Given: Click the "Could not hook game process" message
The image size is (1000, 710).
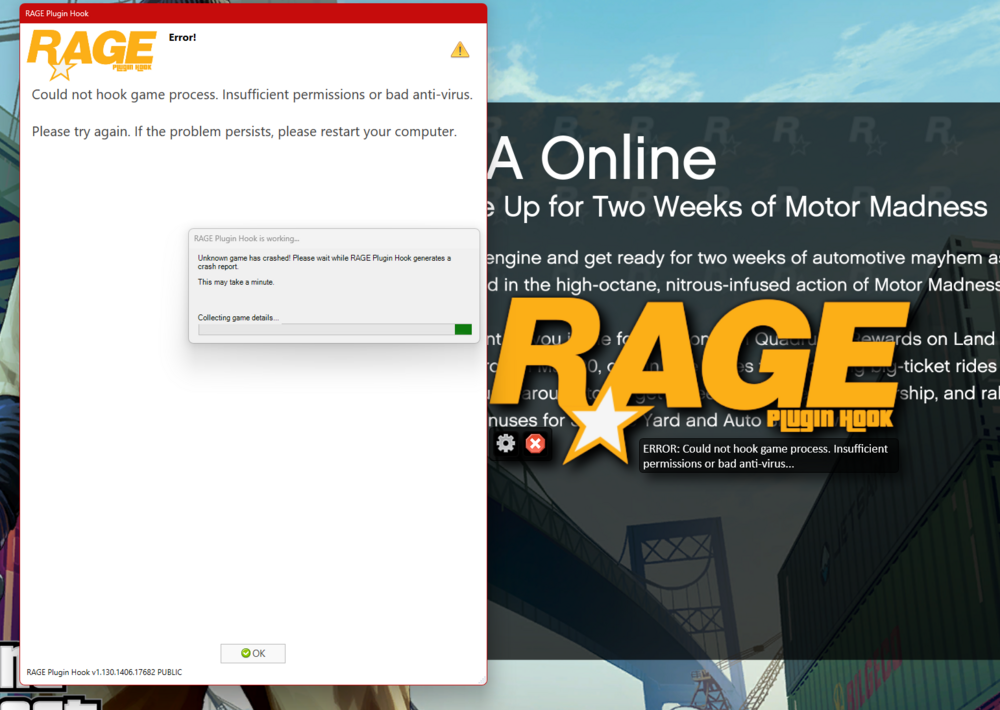Looking at the screenshot, I should (252, 94).
